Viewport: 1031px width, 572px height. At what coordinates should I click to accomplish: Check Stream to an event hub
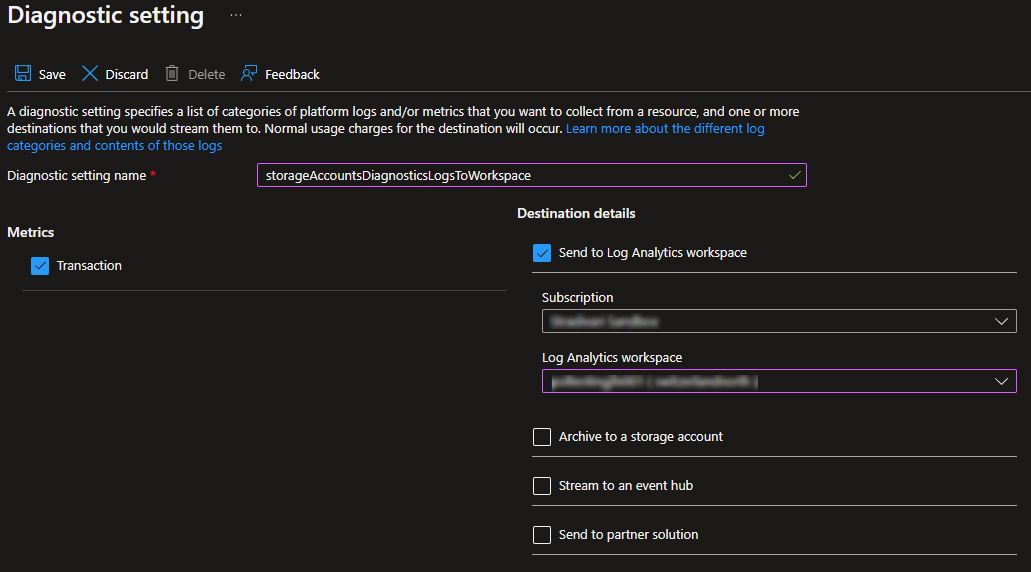[542, 486]
